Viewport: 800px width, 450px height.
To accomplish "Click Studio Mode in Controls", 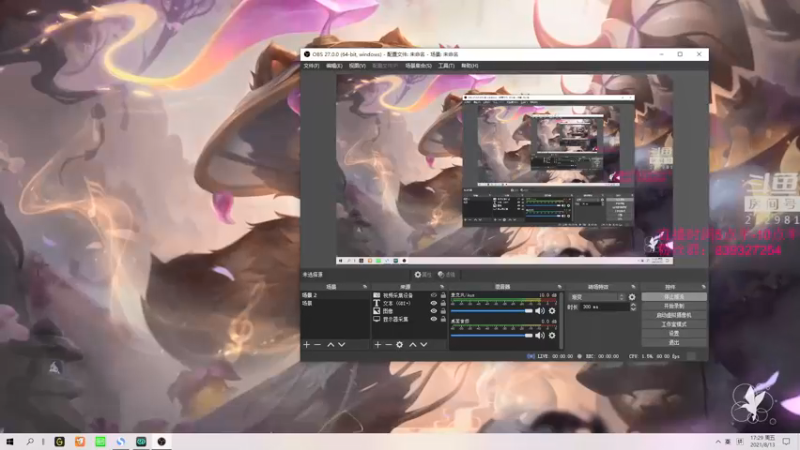I will click(x=674, y=324).
